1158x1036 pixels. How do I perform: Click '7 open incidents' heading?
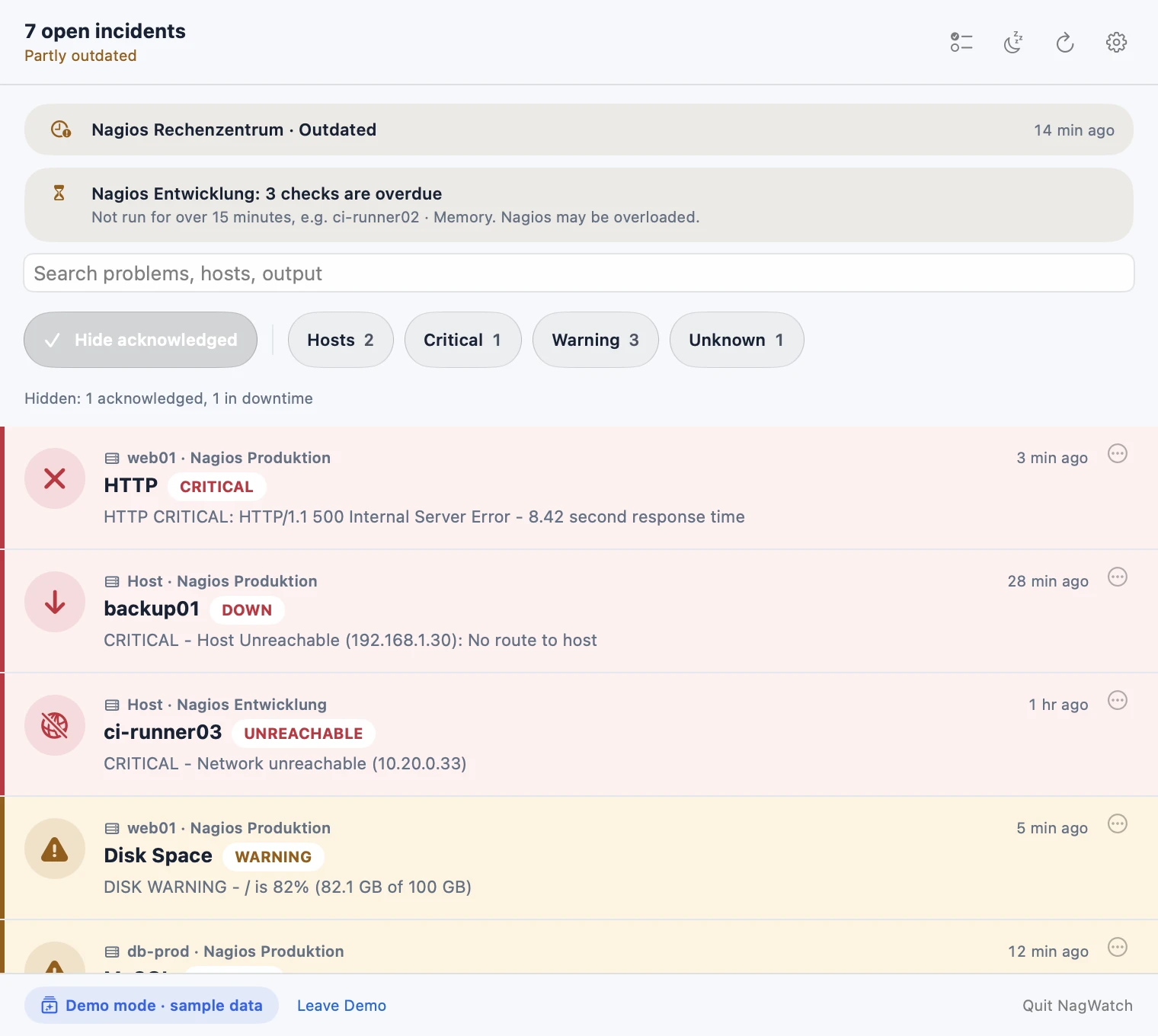tap(105, 31)
